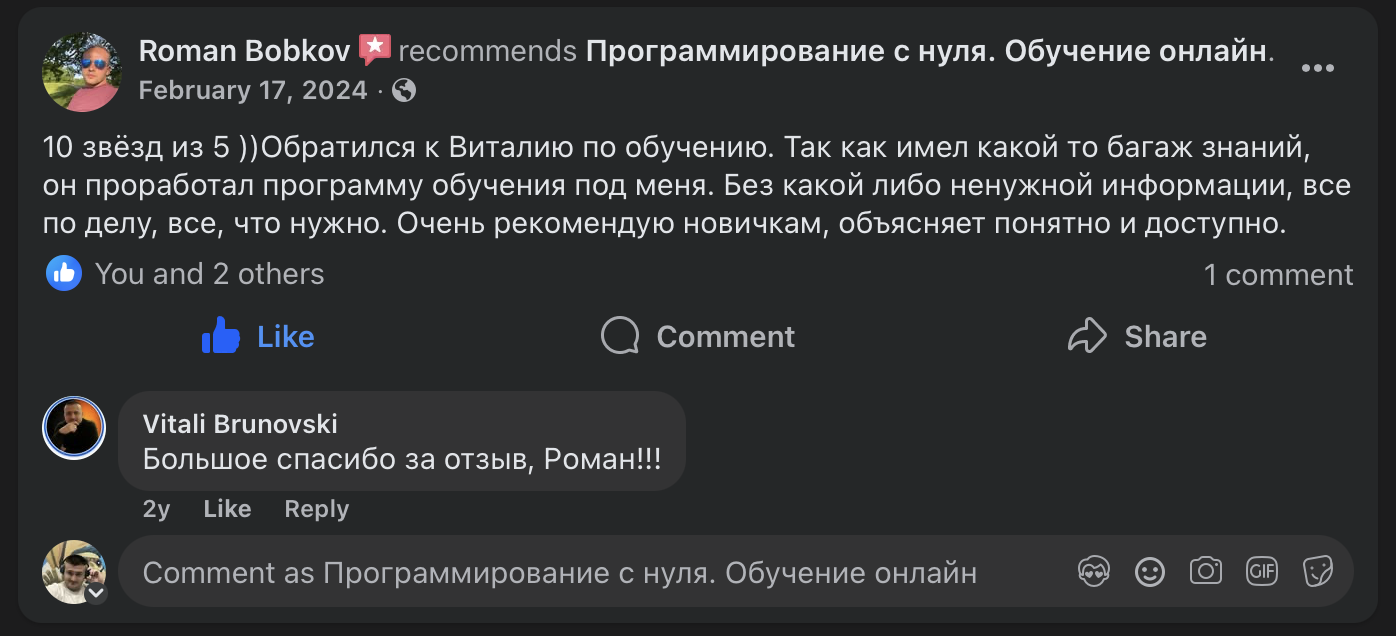Unlike the post via the Like button
The width and height of the screenshot is (1396, 636).
(257, 336)
